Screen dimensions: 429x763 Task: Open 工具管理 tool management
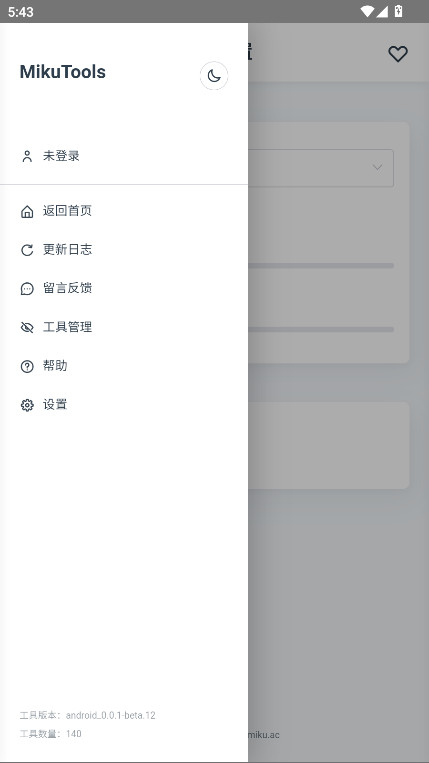point(124,327)
